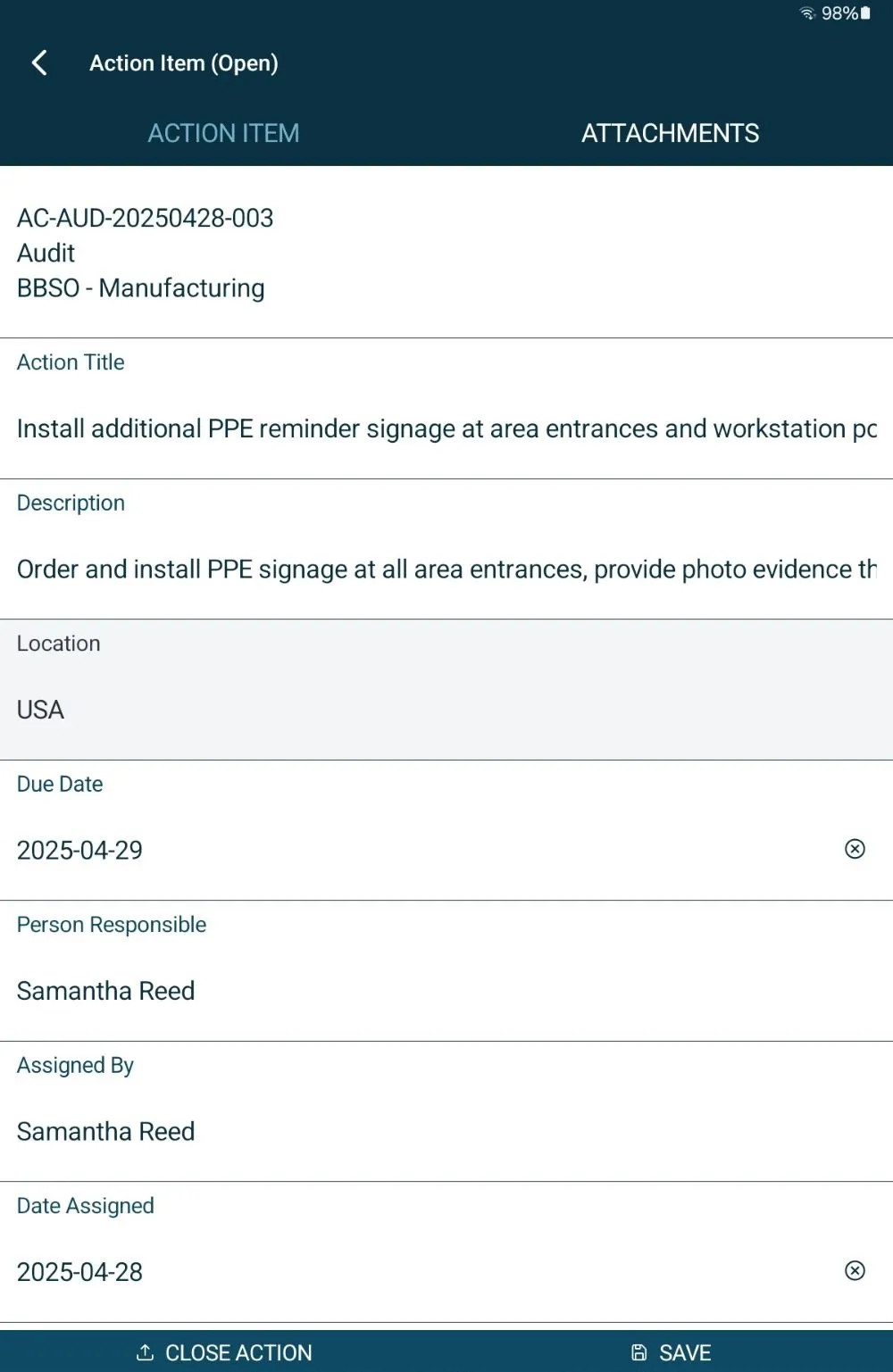This screenshot has width=893, height=1372.
Task: Tap the upload icon beside CLOSE ACTION
Action: (146, 1351)
